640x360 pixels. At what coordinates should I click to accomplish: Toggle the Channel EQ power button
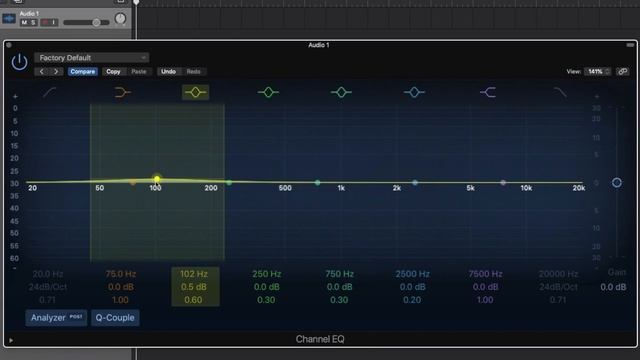19,62
